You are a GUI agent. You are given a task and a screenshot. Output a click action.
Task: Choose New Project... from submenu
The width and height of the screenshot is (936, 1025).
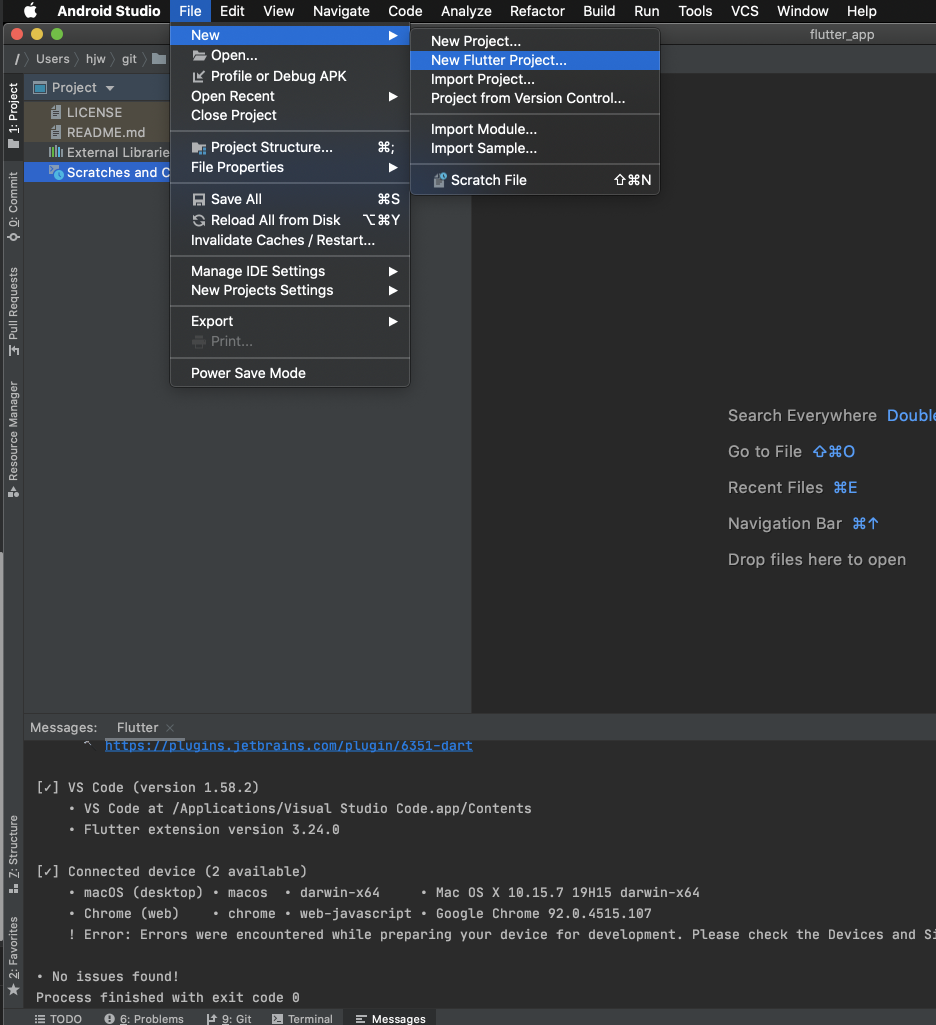535,41
